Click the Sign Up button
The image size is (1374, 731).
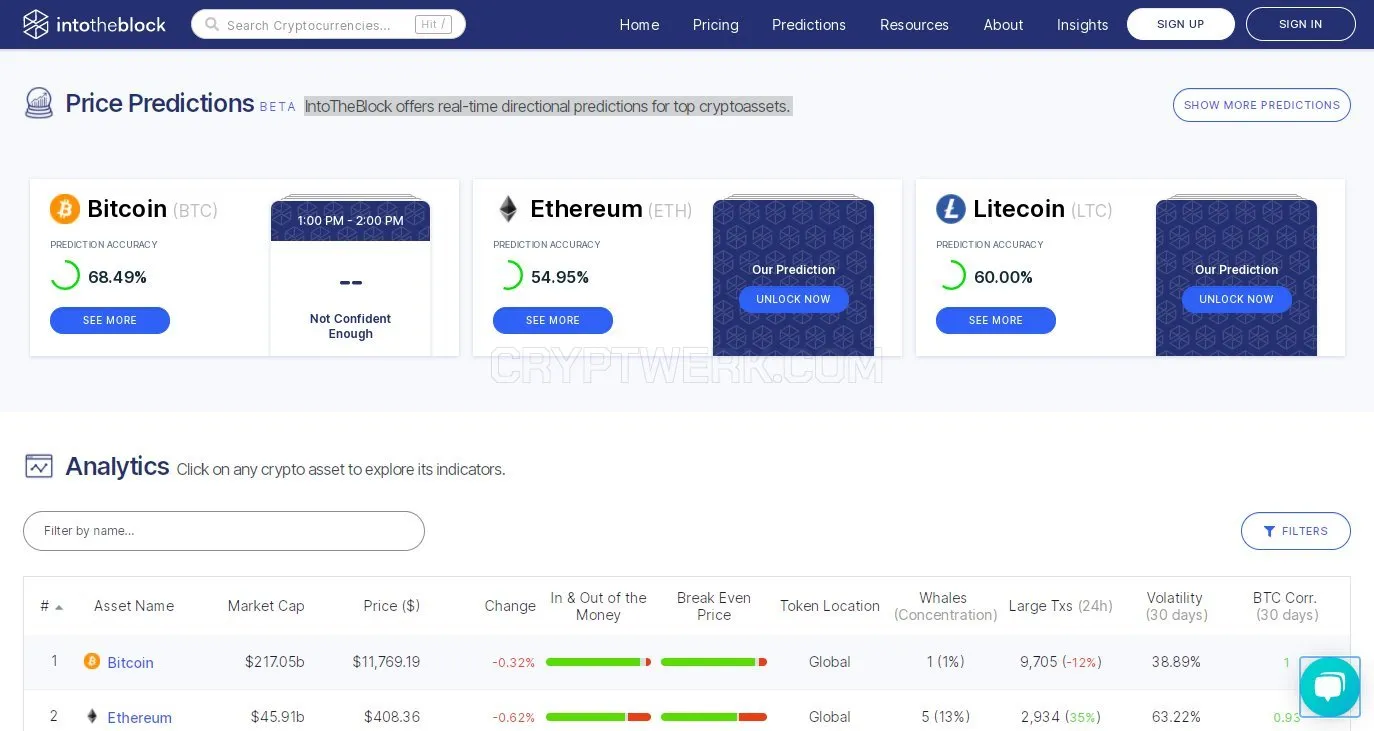tap(1181, 24)
